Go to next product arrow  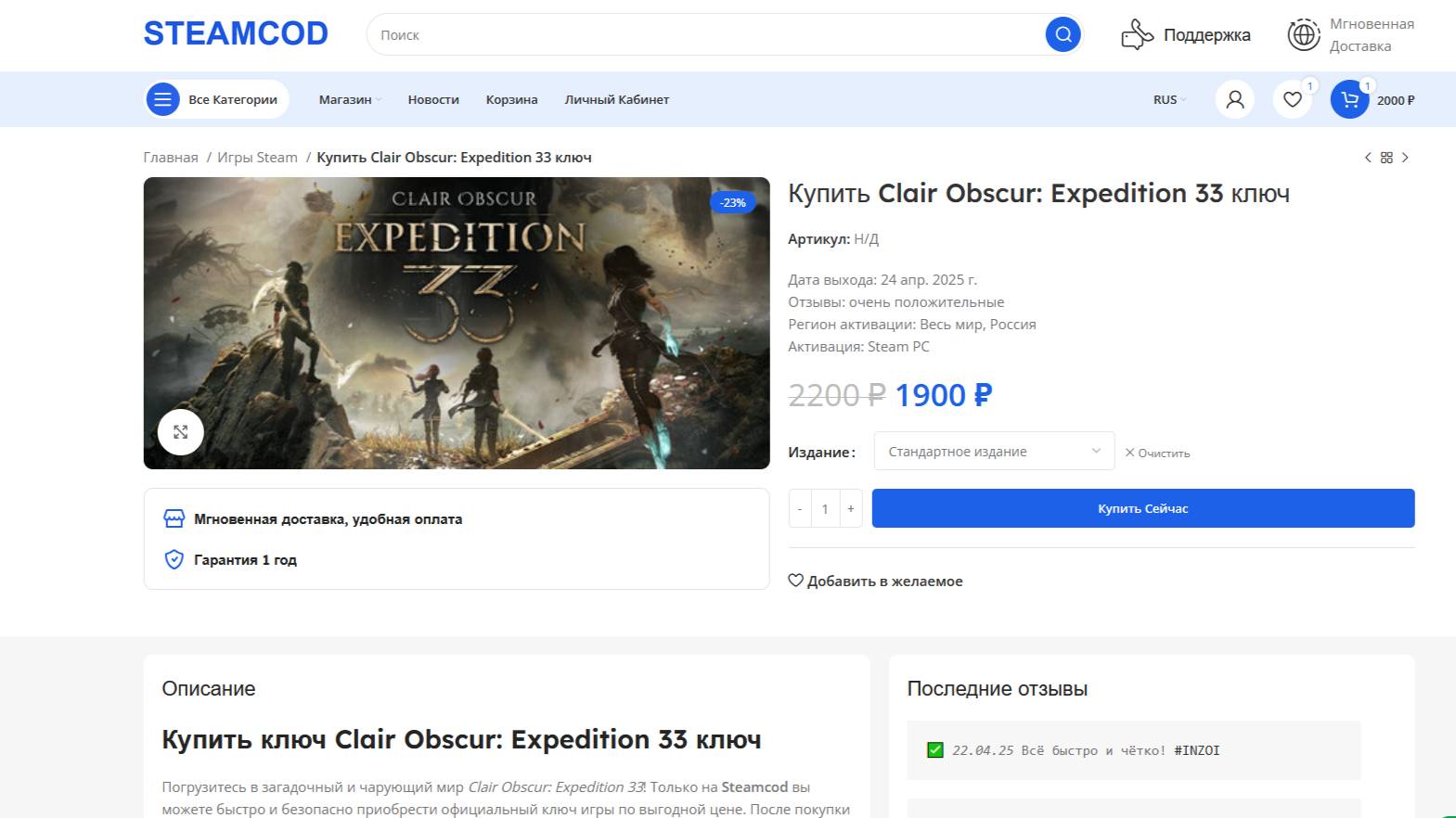1405,158
